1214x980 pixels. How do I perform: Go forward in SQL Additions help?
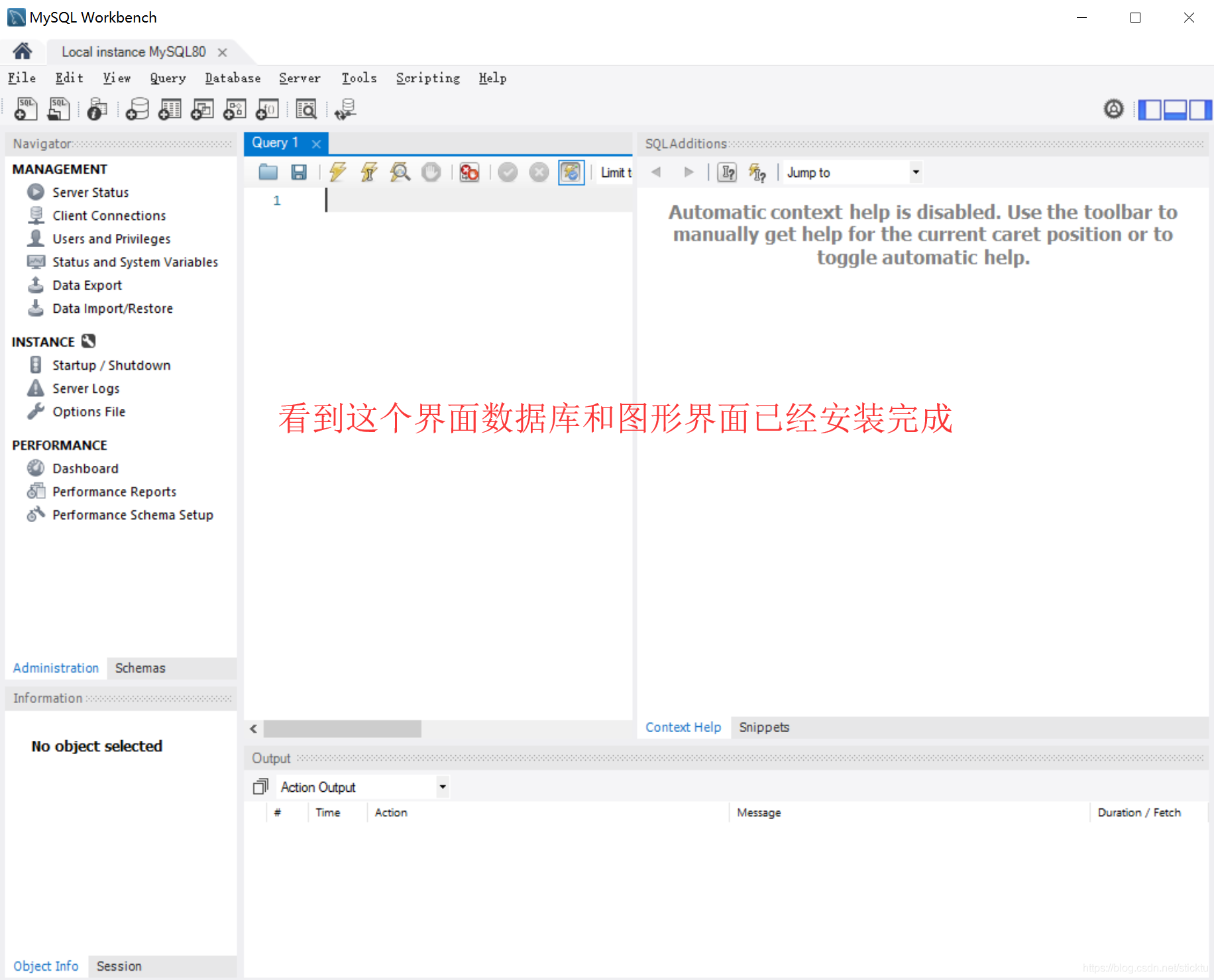pos(689,172)
